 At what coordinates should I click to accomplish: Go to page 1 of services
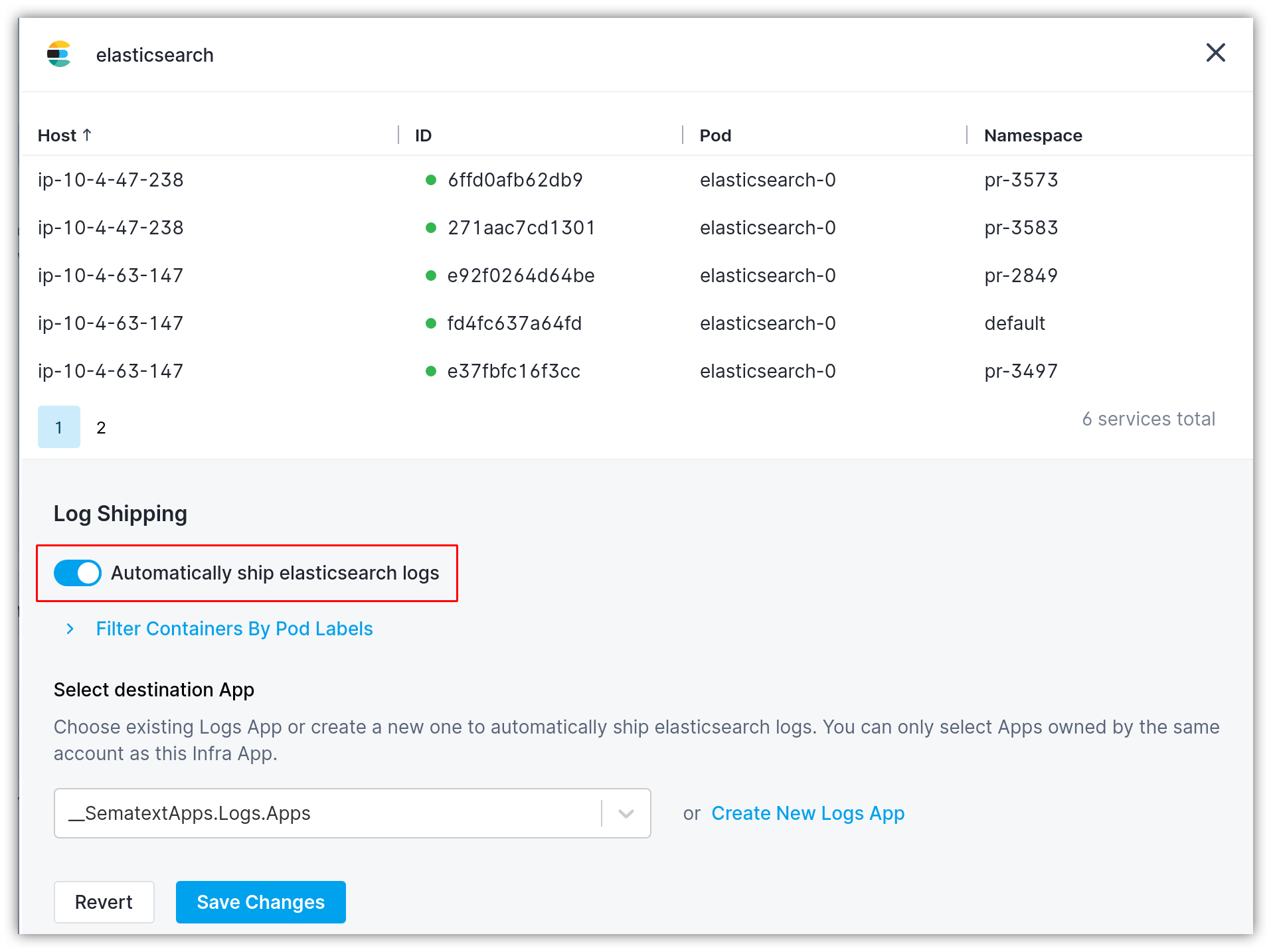[x=59, y=427]
